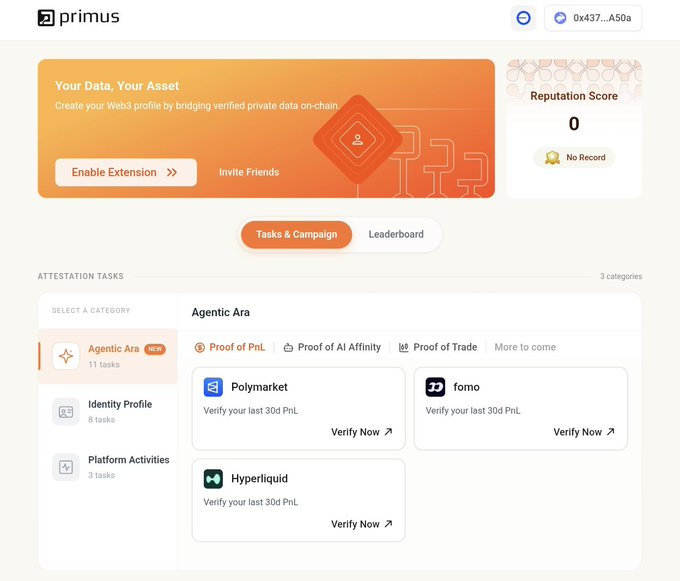Click Polymarket's Verify your last 30d PnL text
The width and height of the screenshot is (680, 581).
coord(251,411)
